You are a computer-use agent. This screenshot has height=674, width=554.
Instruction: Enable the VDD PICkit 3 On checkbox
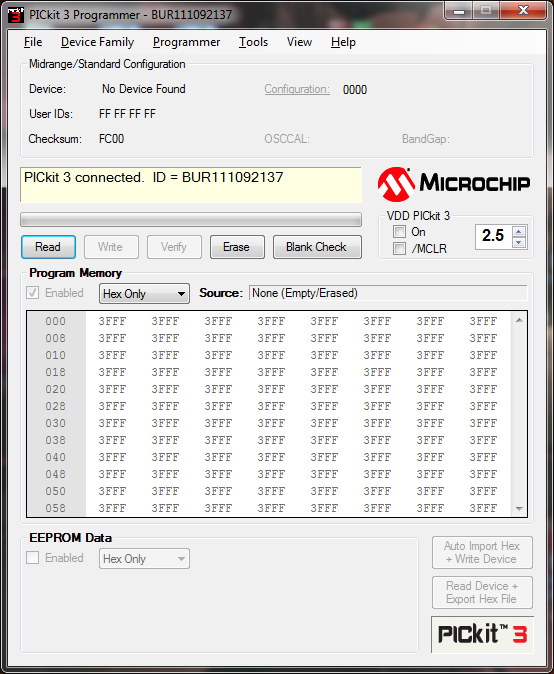[x=400, y=232]
